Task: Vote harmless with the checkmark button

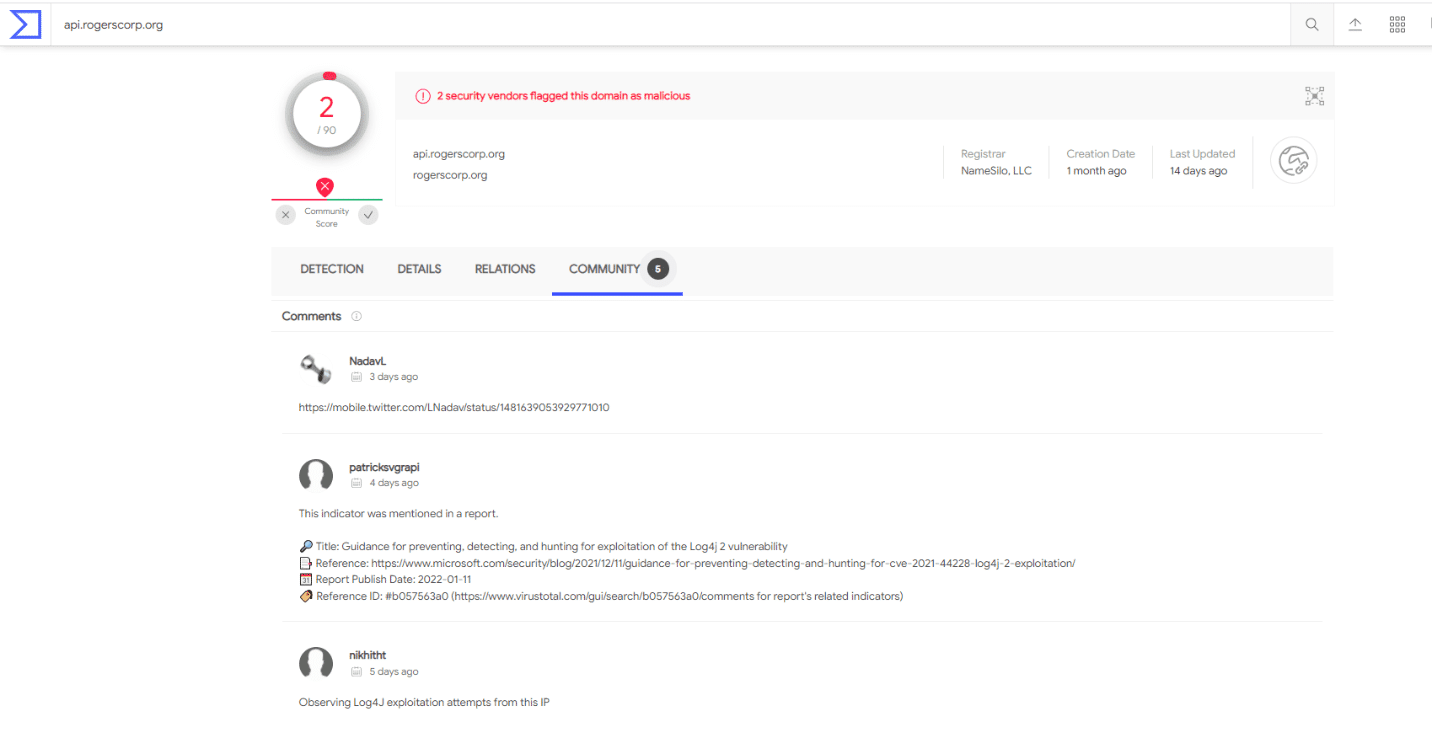Action: 368,215
